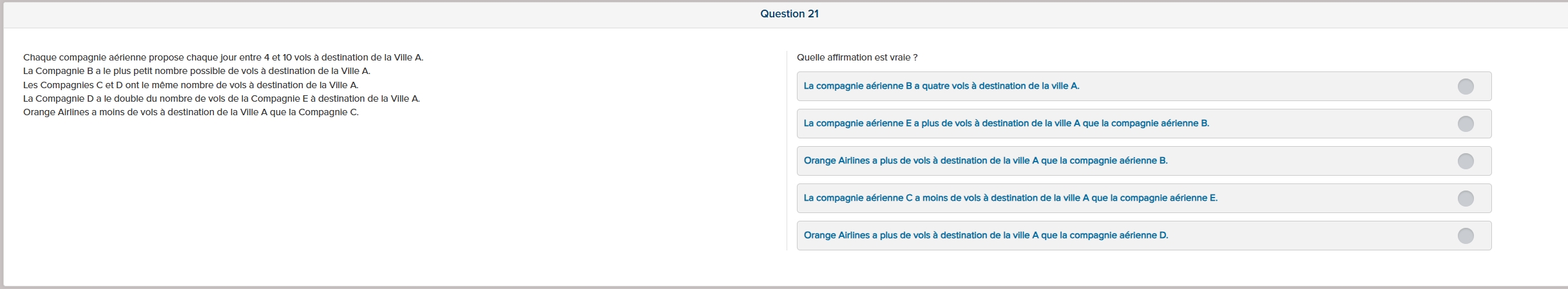Click the prompt 'Quelle affirmation est vraie ?'
The image size is (1568, 289).
pyautogui.click(x=857, y=57)
